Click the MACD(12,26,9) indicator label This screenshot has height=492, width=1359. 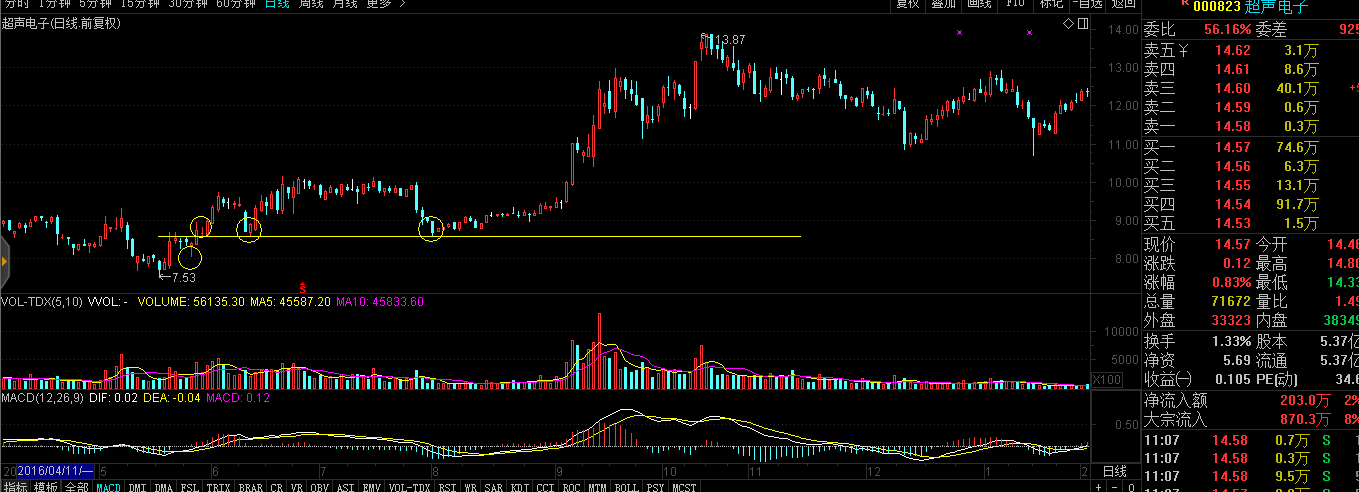tap(40, 398)
